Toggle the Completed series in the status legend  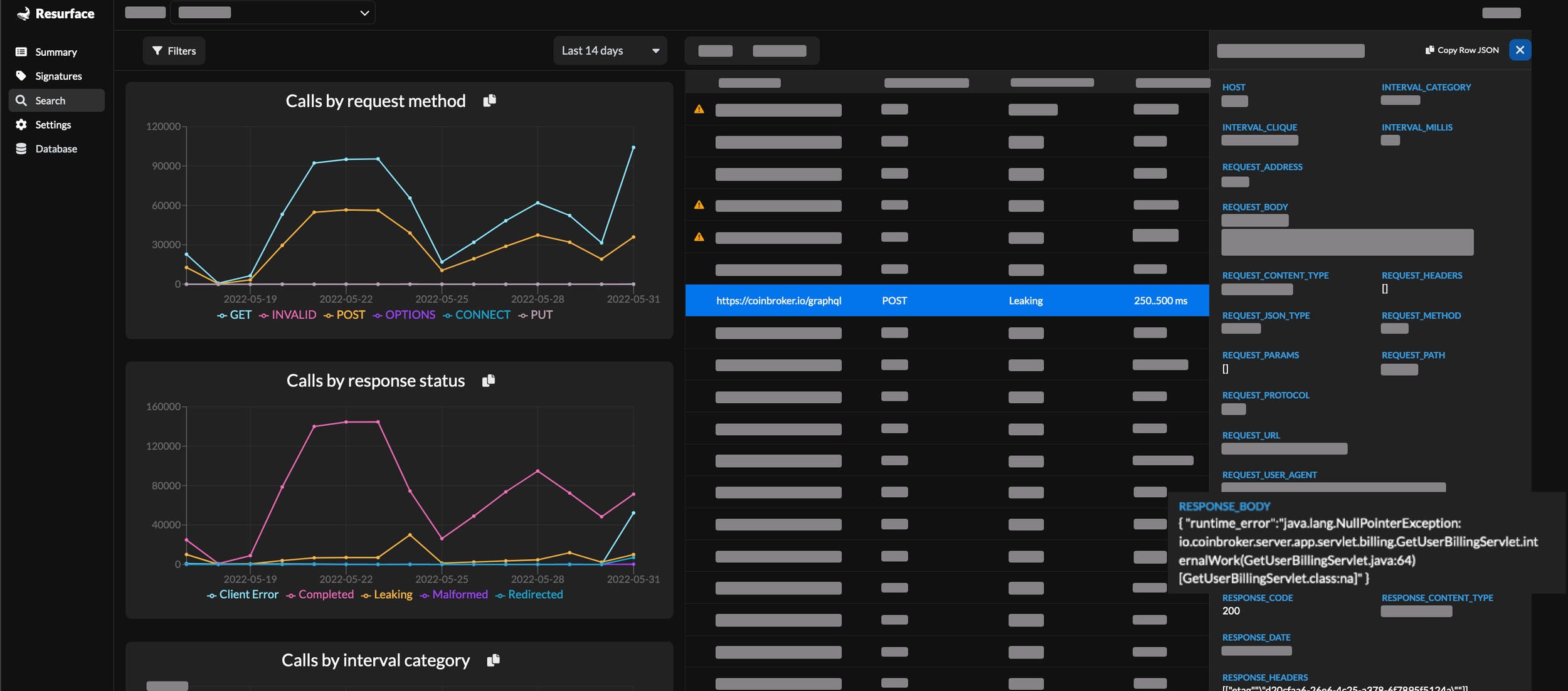click(326, 594)
